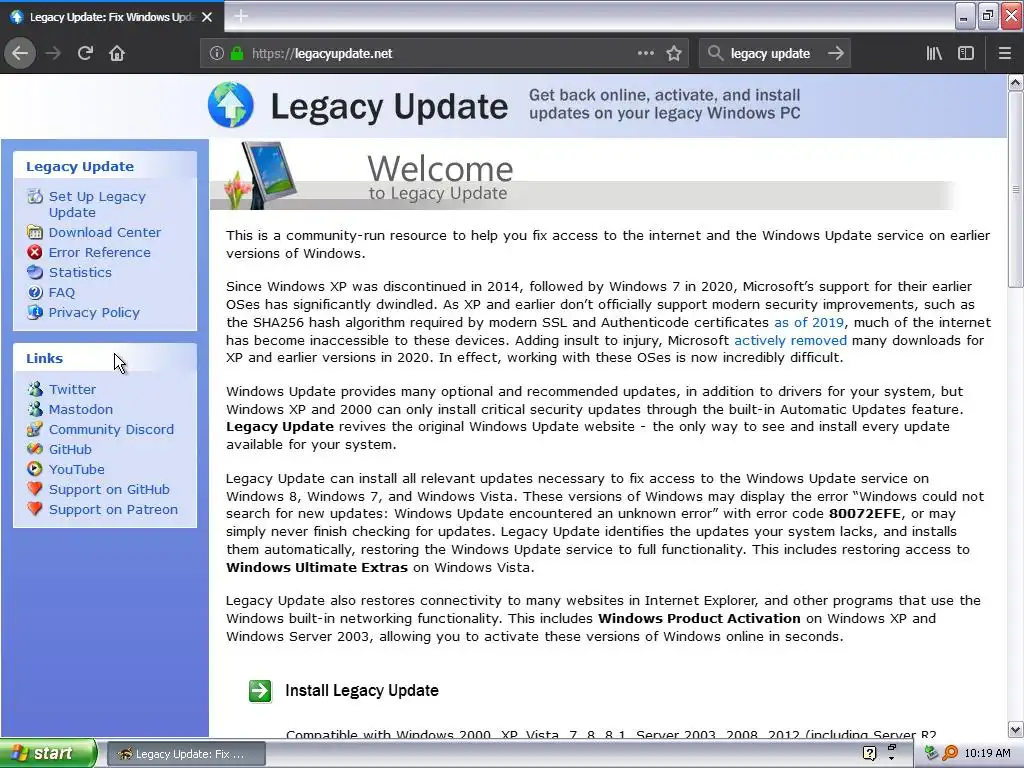
Task: Open the browser home page icon
Action: (117, 53)
